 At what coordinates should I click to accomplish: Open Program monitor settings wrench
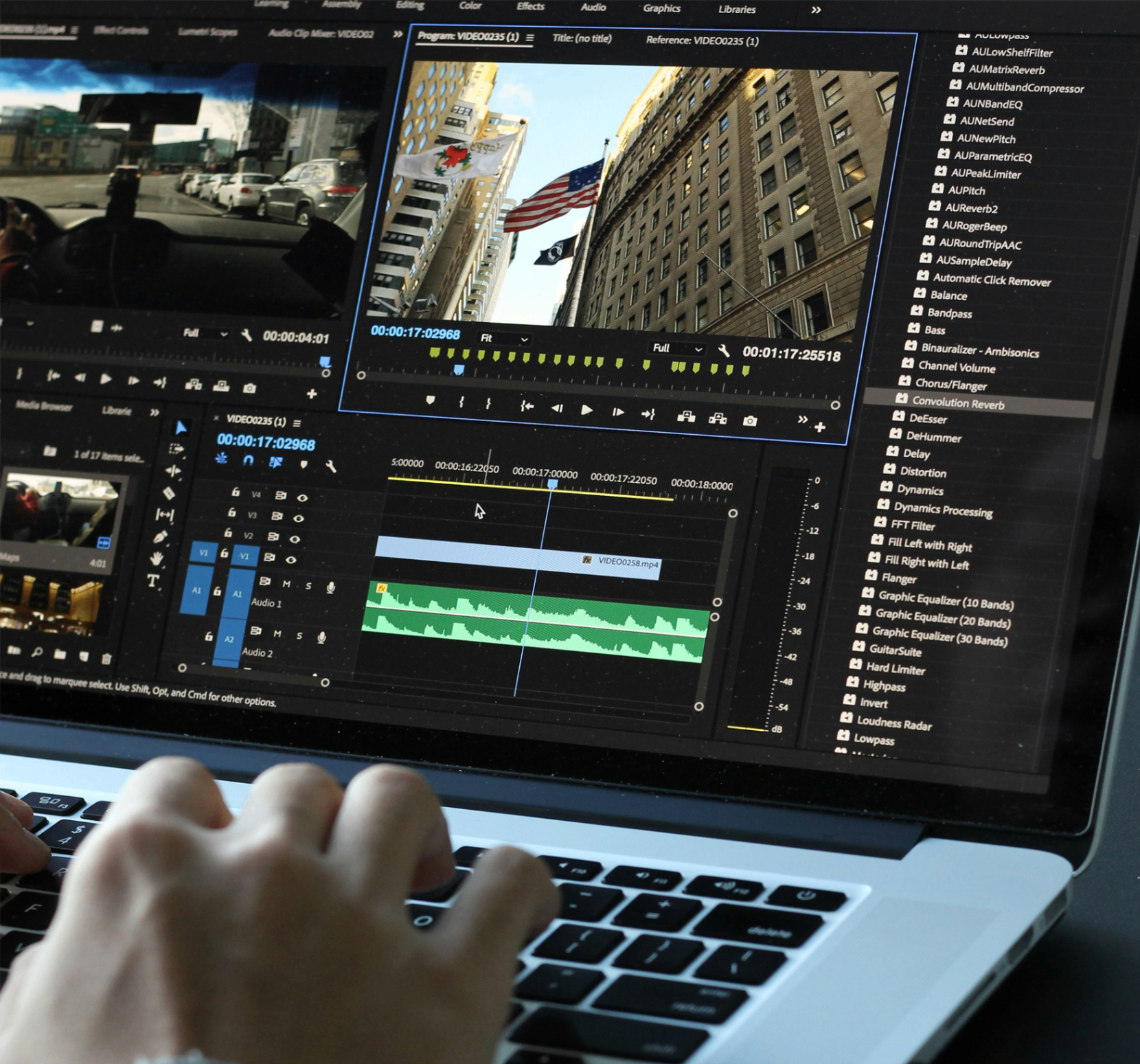[724, 350]
